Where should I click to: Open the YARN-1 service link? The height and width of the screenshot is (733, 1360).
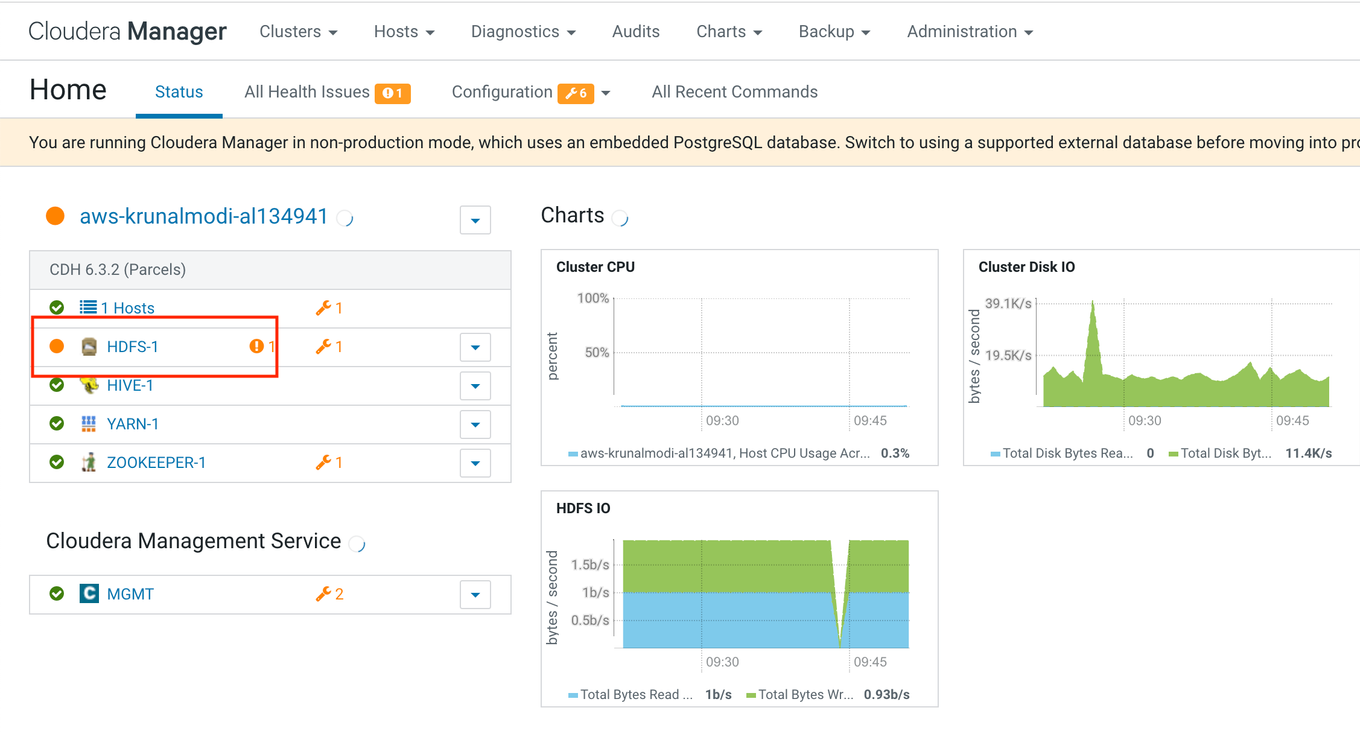(x=133, y=424)
